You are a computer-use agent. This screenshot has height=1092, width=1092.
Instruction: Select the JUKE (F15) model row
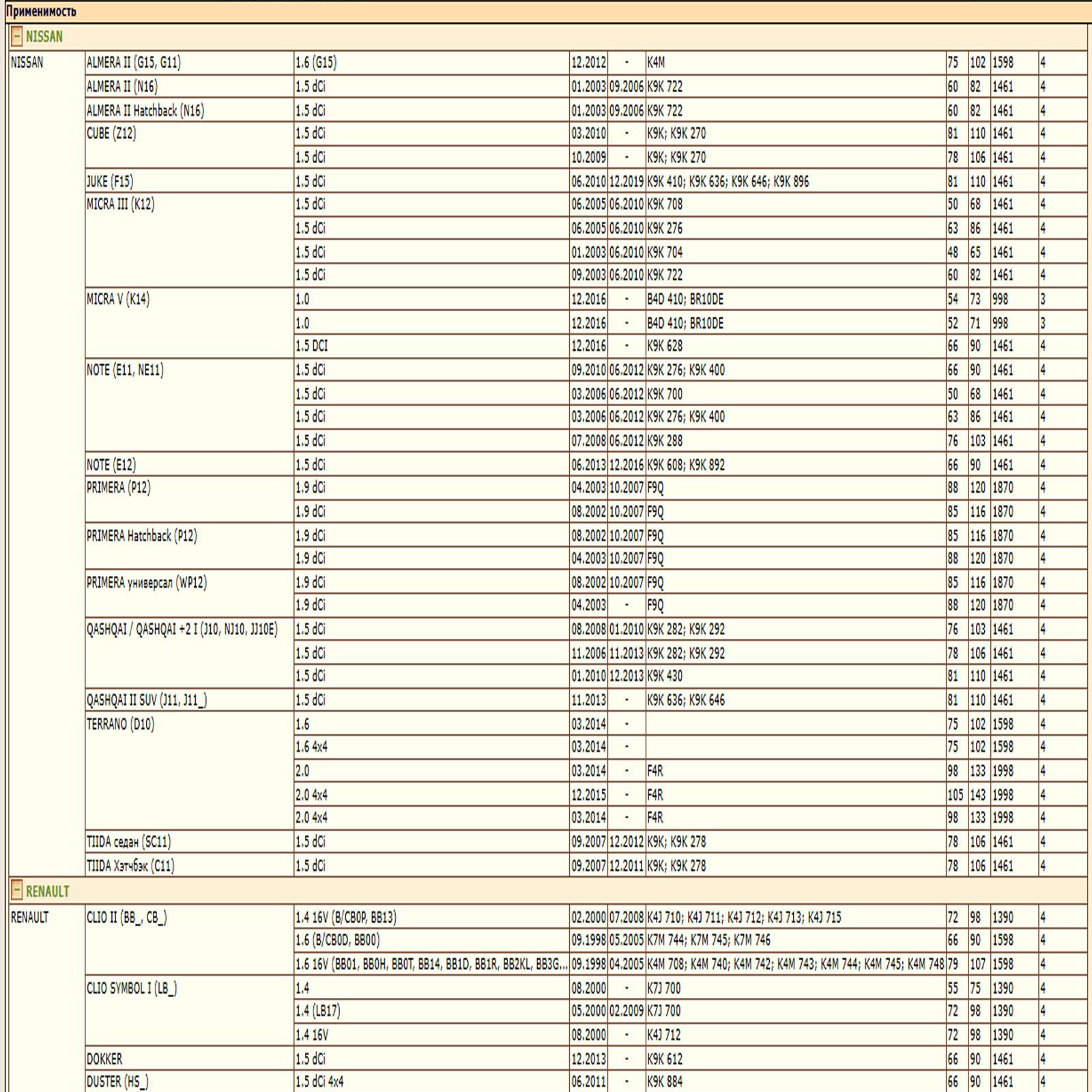point(110,182)
